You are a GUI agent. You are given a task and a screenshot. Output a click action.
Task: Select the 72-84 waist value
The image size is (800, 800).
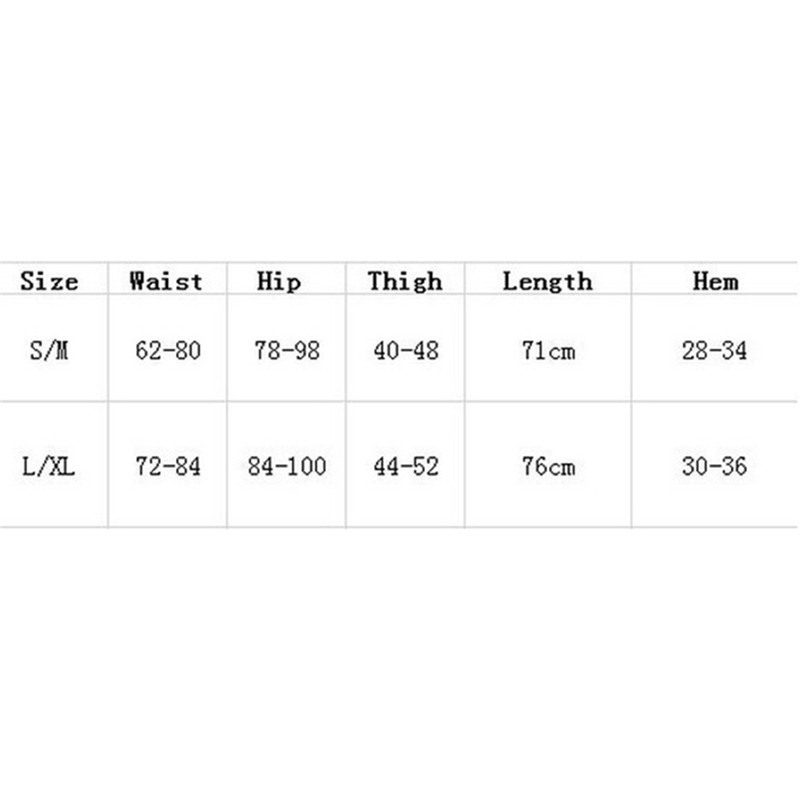(167, 467)
